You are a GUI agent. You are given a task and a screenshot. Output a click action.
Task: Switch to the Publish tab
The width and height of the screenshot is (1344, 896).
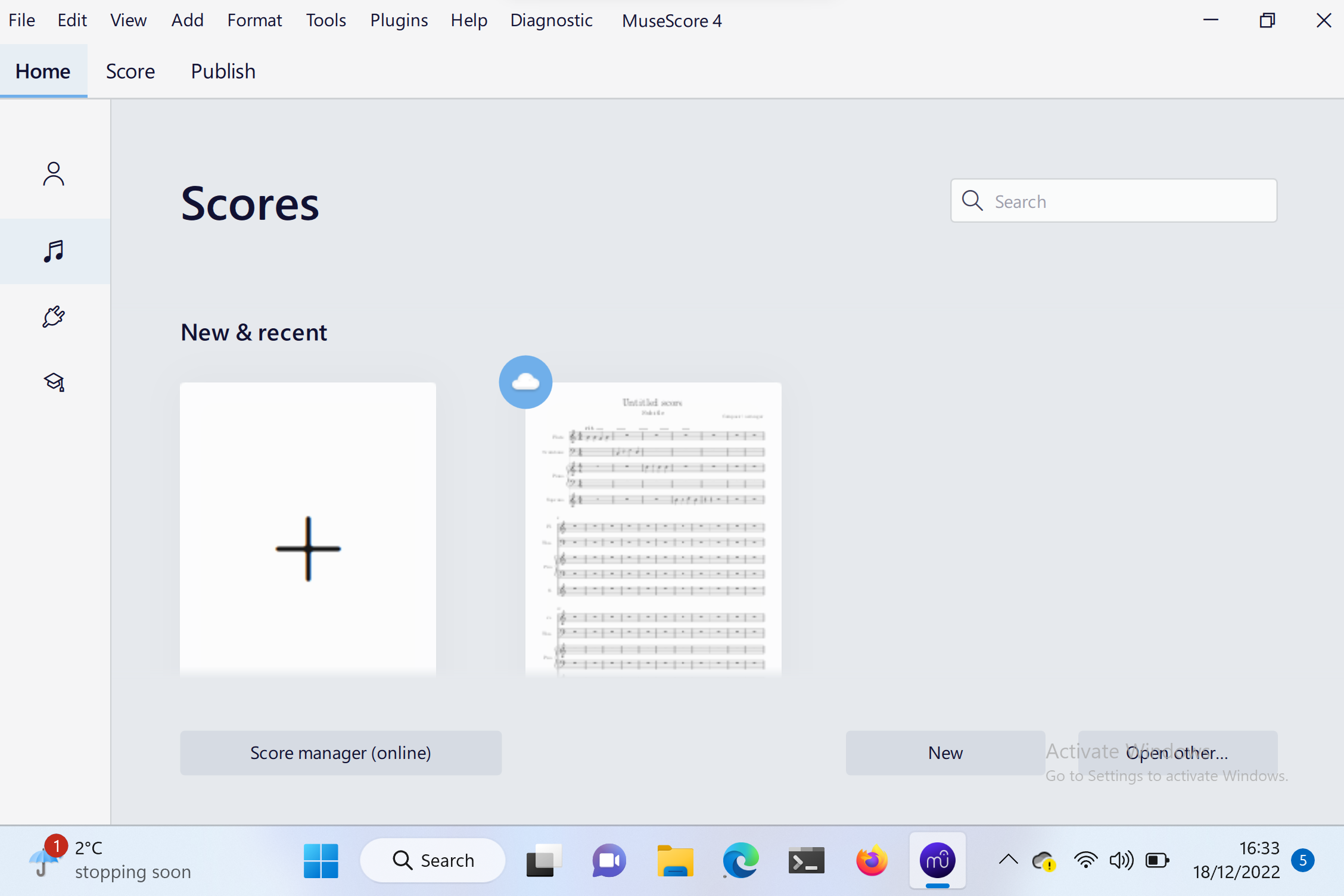[223, 71]
